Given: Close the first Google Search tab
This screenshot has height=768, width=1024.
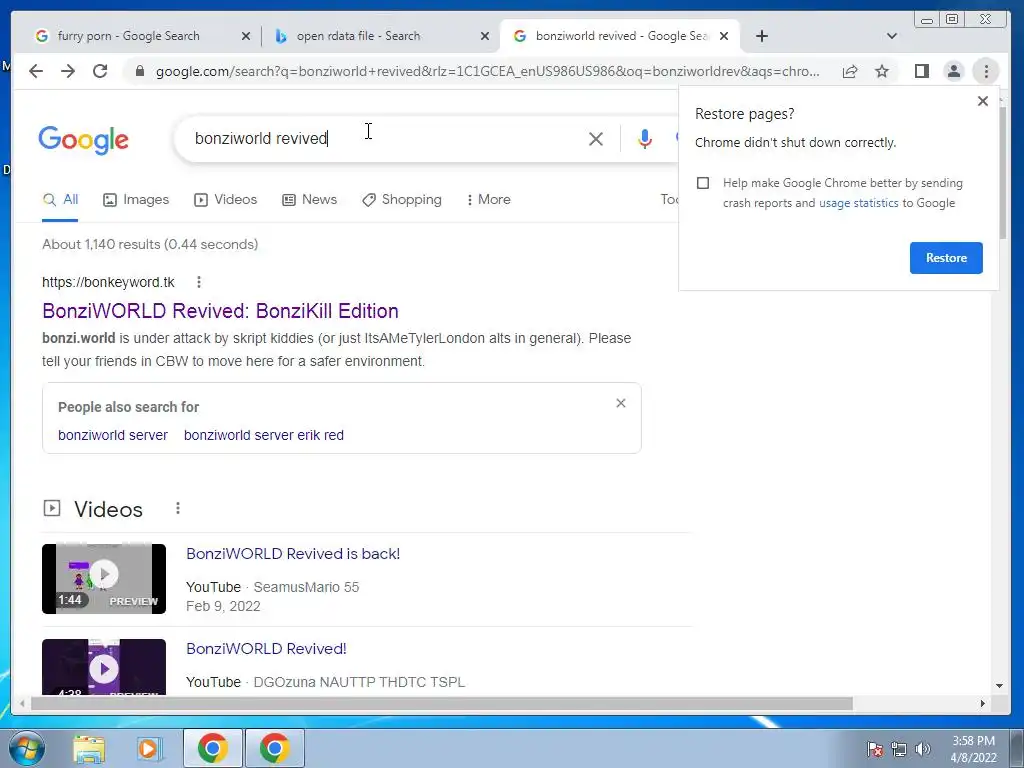Looking at the screenshot, I should (246, 36).
